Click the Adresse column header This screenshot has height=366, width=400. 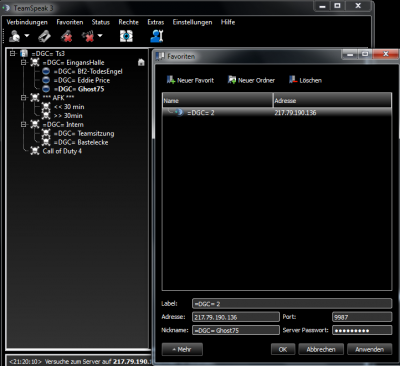(332, 100)
